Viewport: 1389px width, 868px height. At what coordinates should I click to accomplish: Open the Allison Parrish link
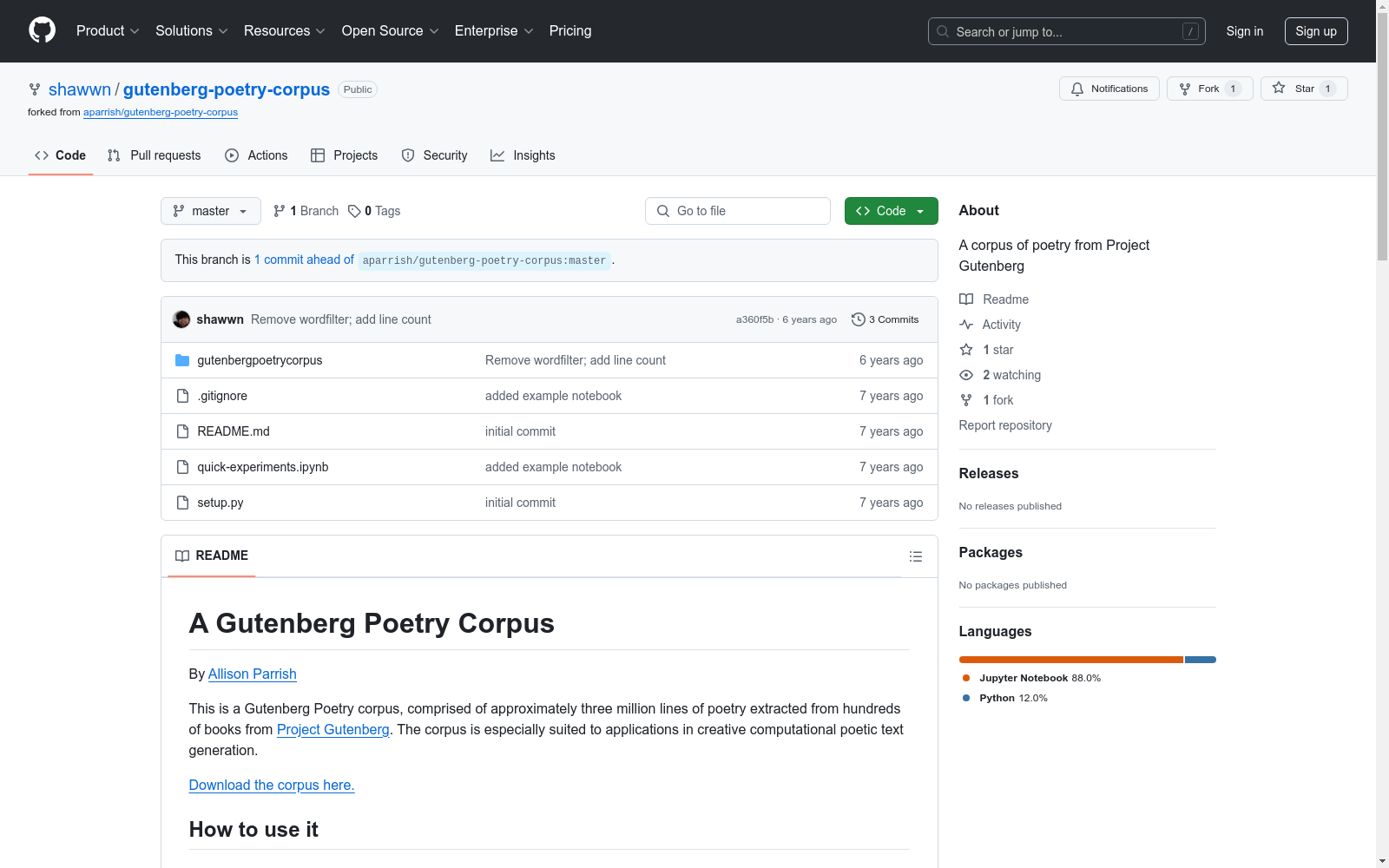coord(253,674)
